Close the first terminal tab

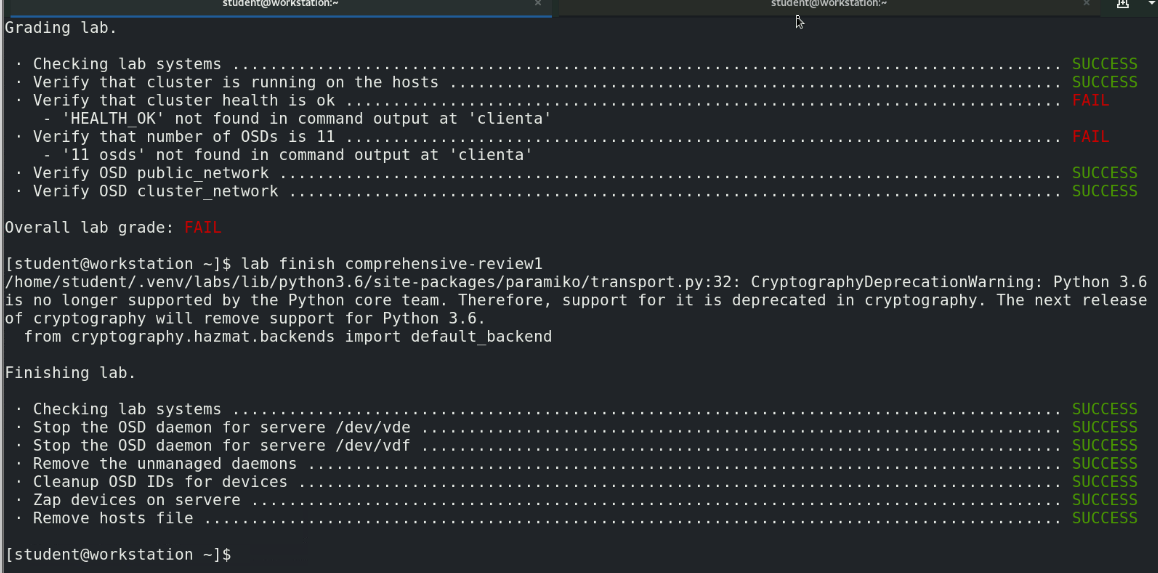coord(538,4)
